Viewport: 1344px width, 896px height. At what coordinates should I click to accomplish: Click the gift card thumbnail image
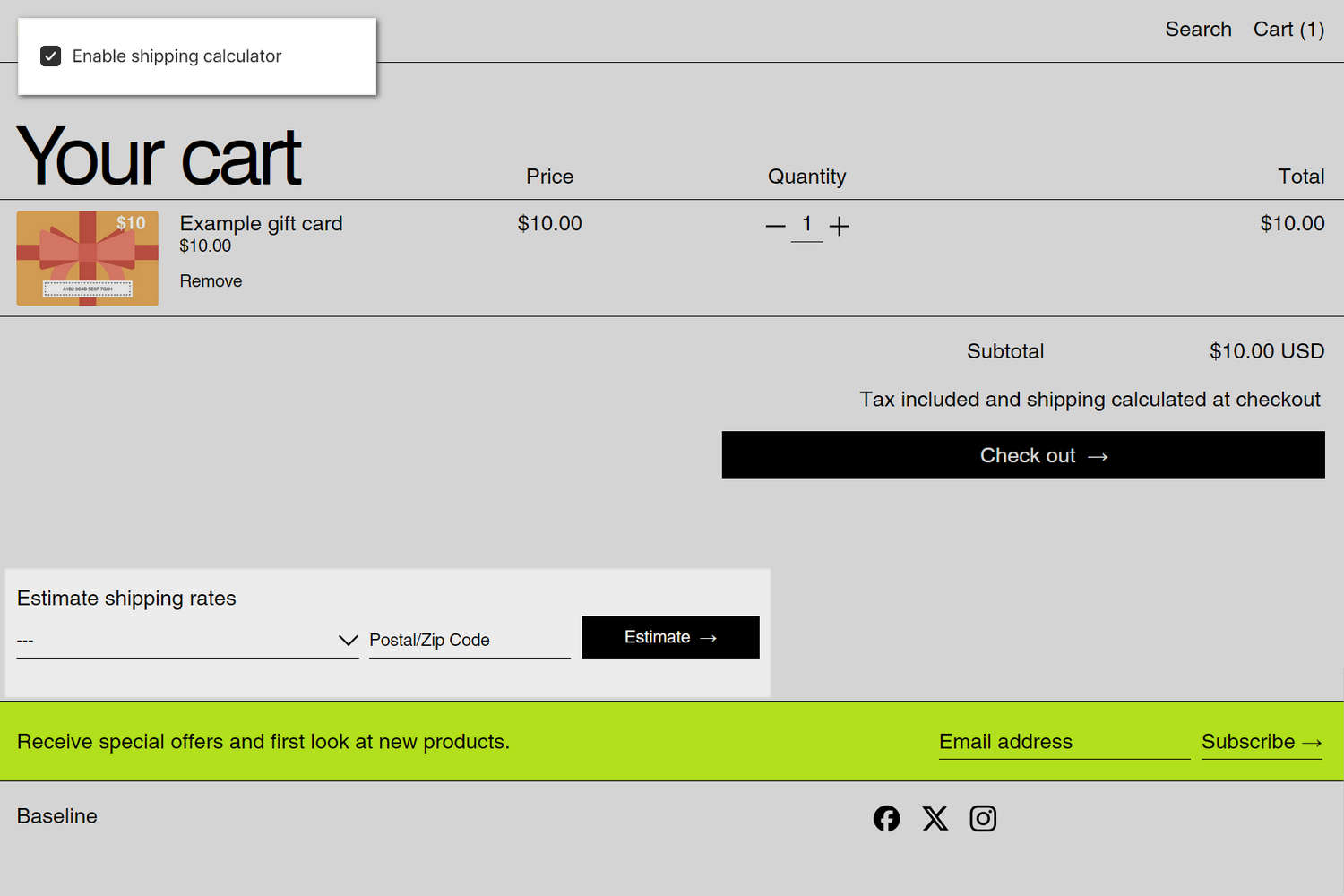[87, 258]
